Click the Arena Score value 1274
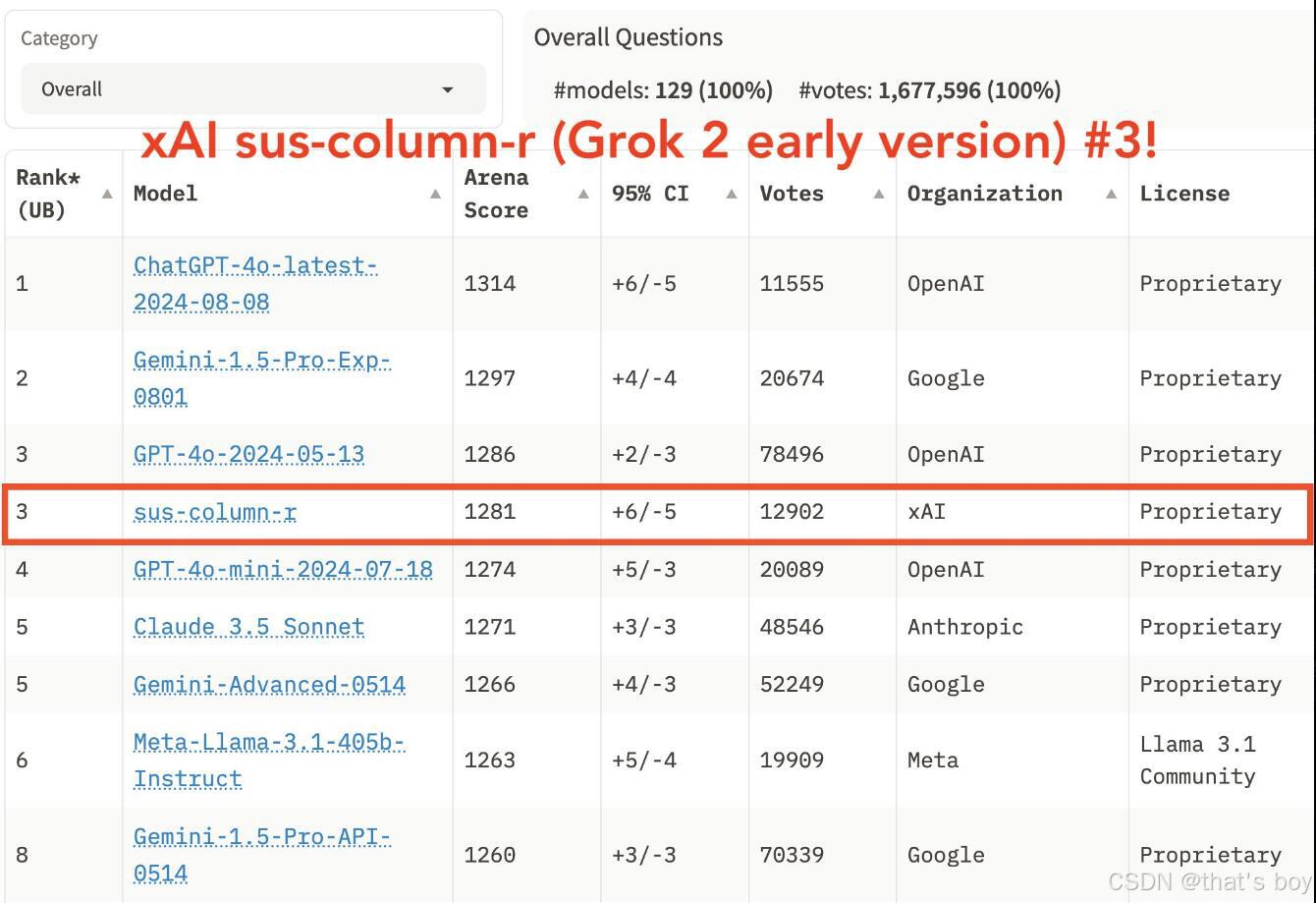Screen dimensions: 1316x903 490,569
